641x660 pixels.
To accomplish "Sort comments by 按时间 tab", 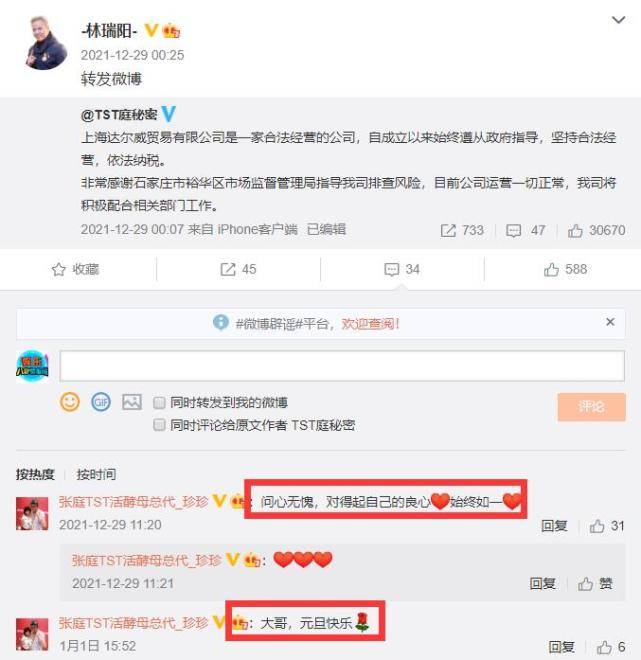I will coord(96,474).
